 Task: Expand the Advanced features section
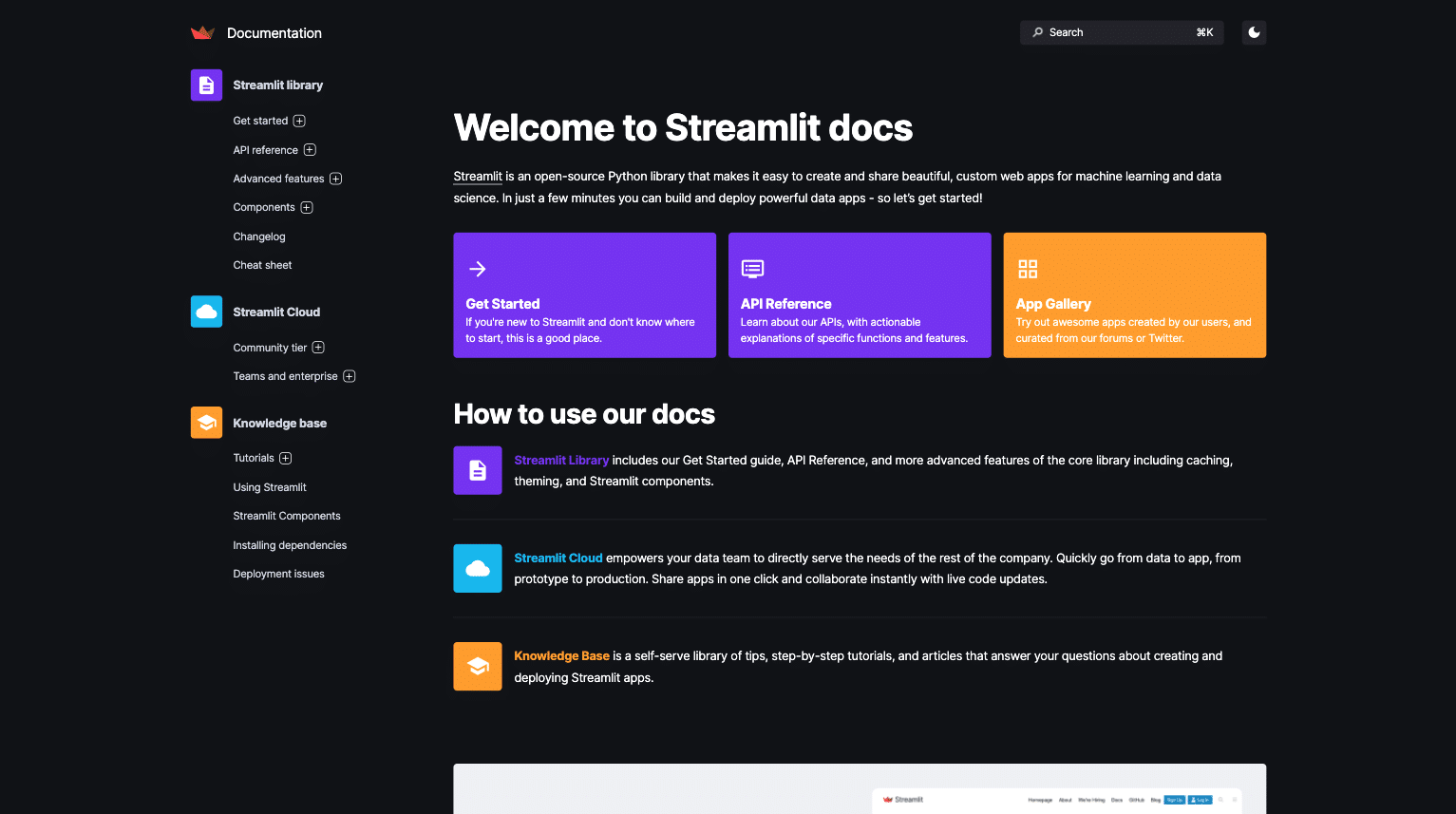coord(335,179)
